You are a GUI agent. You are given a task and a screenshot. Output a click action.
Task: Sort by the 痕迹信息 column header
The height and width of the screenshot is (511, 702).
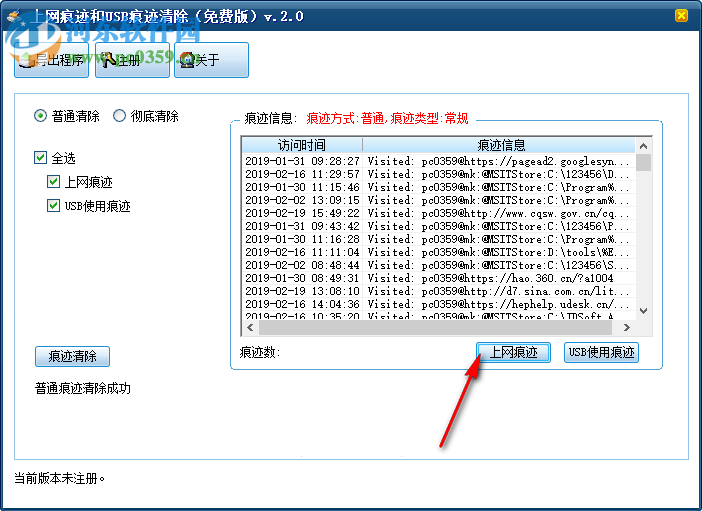coord(499,145)
